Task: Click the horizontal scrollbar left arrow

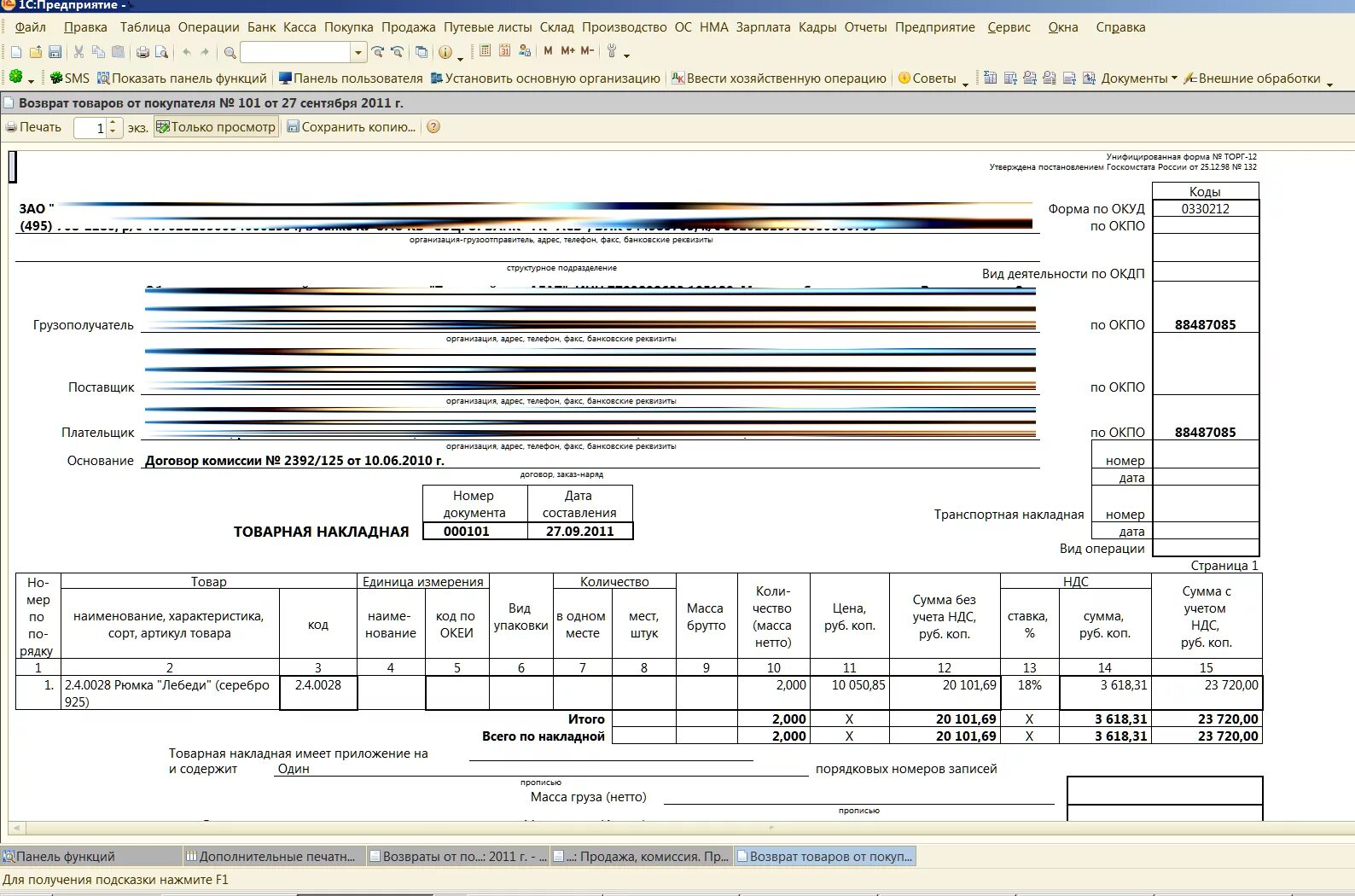Action: coord(15,828)
